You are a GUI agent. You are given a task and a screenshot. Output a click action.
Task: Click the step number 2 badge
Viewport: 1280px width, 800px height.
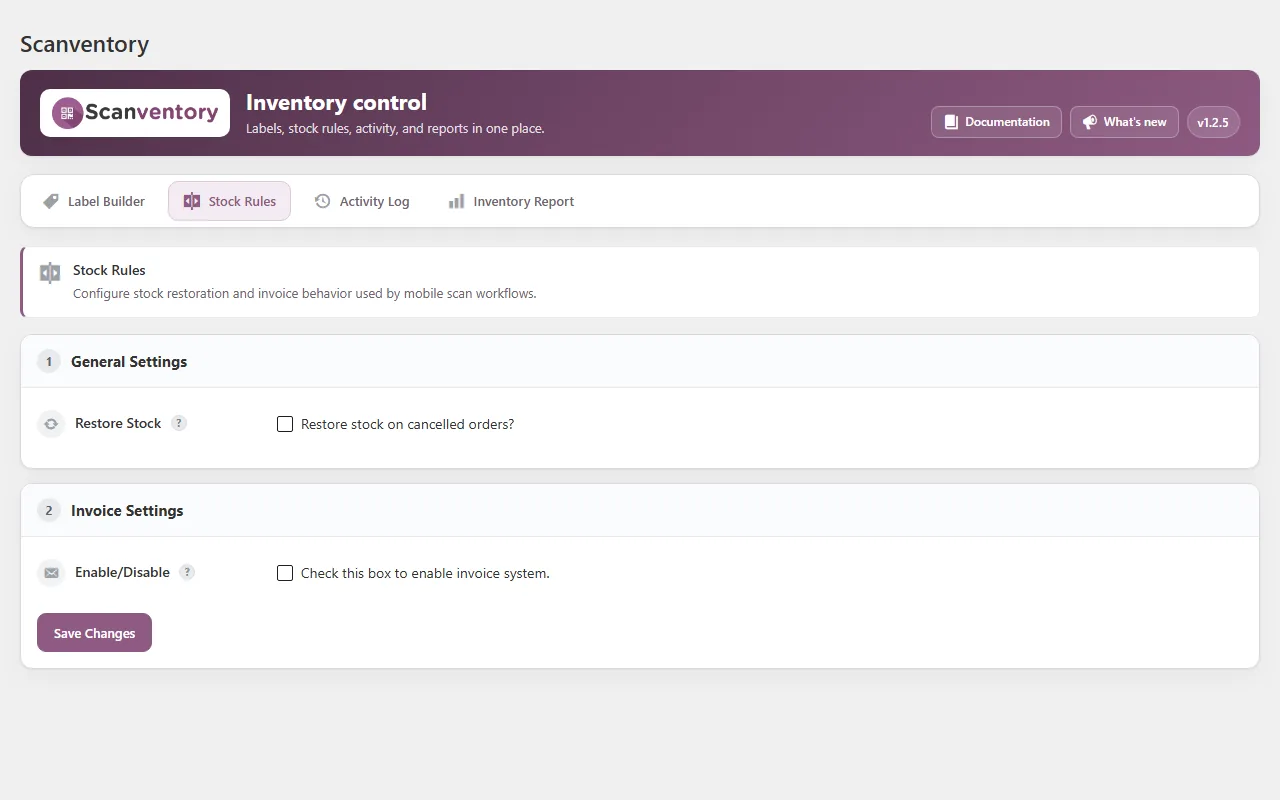pyautogui.click(x=49, y=511)
